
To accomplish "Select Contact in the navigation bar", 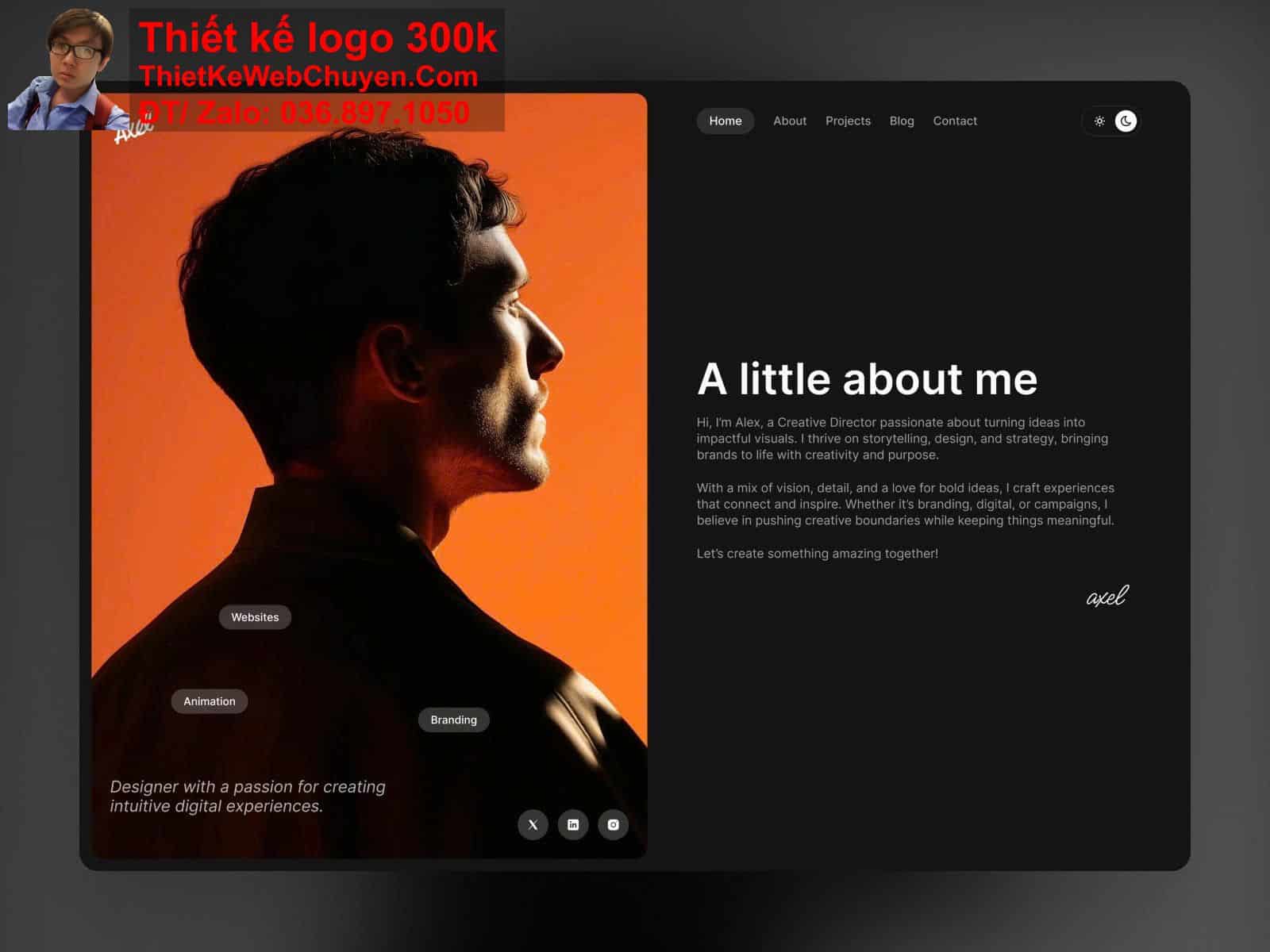I will [954, 121].
